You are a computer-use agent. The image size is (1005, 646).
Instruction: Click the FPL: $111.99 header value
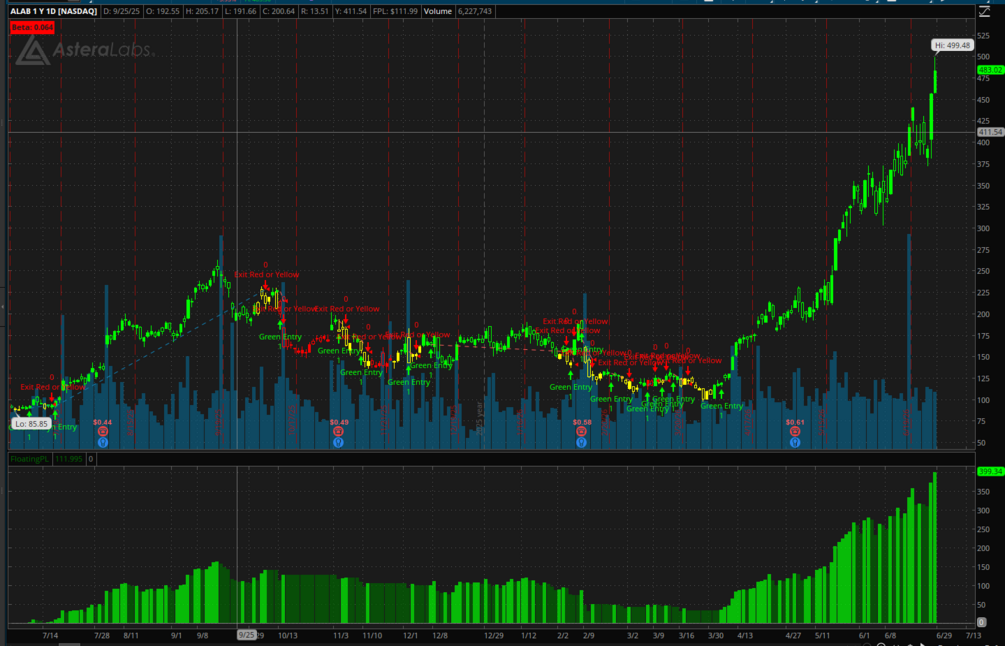click(397, 12)
